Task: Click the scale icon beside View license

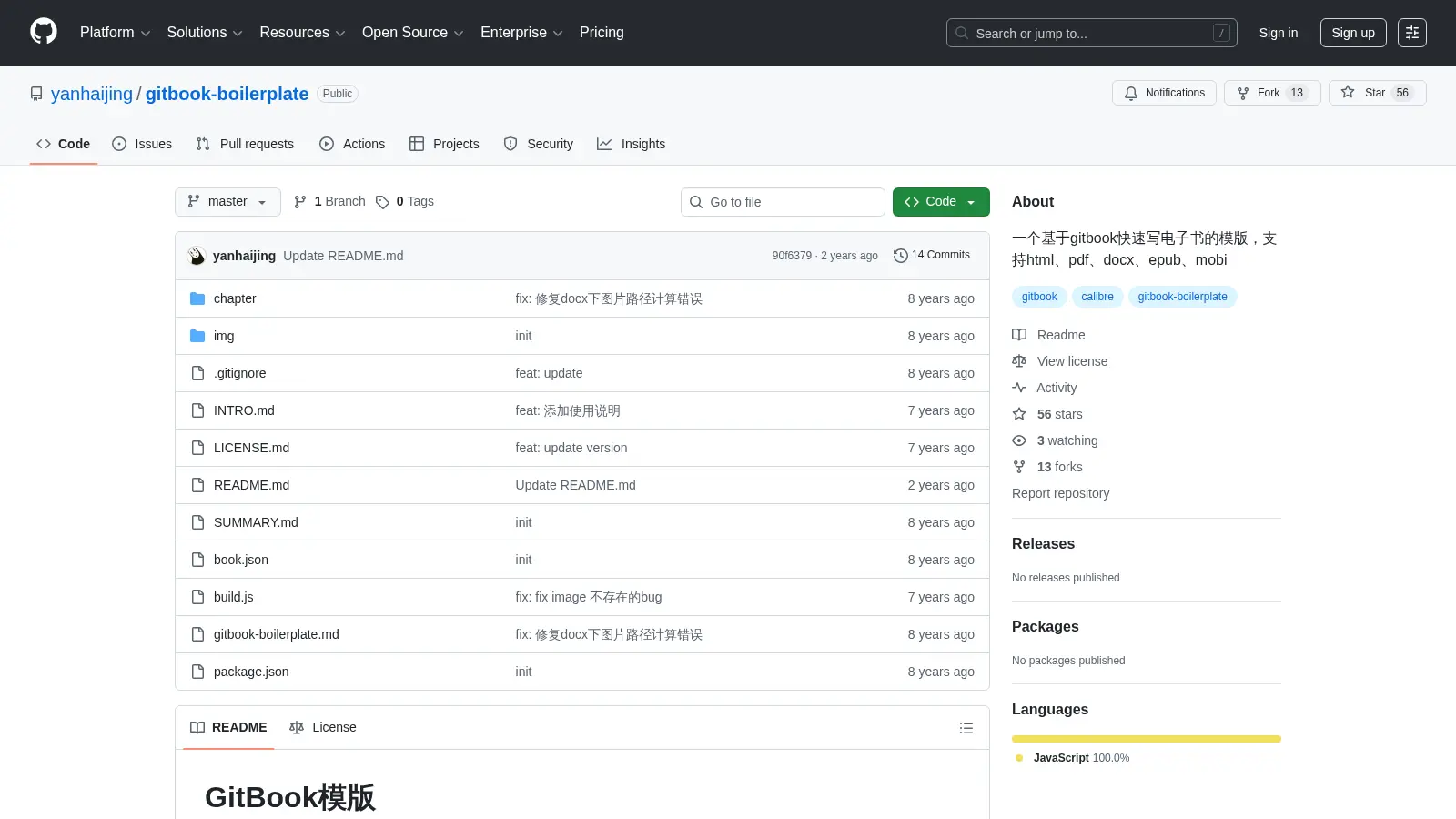Action: 1019,361
